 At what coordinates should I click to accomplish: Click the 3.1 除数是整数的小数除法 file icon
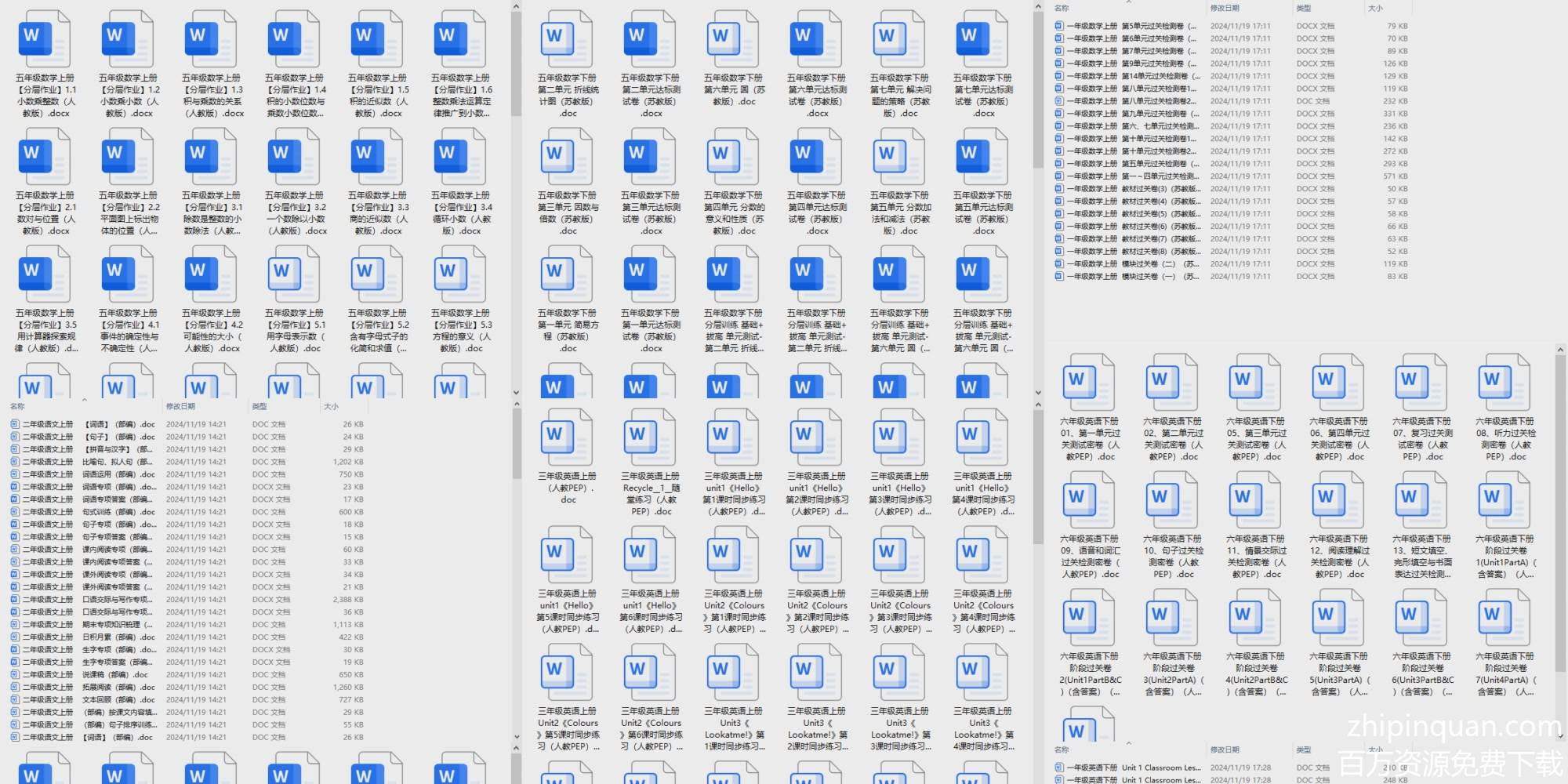pos(211,157)
